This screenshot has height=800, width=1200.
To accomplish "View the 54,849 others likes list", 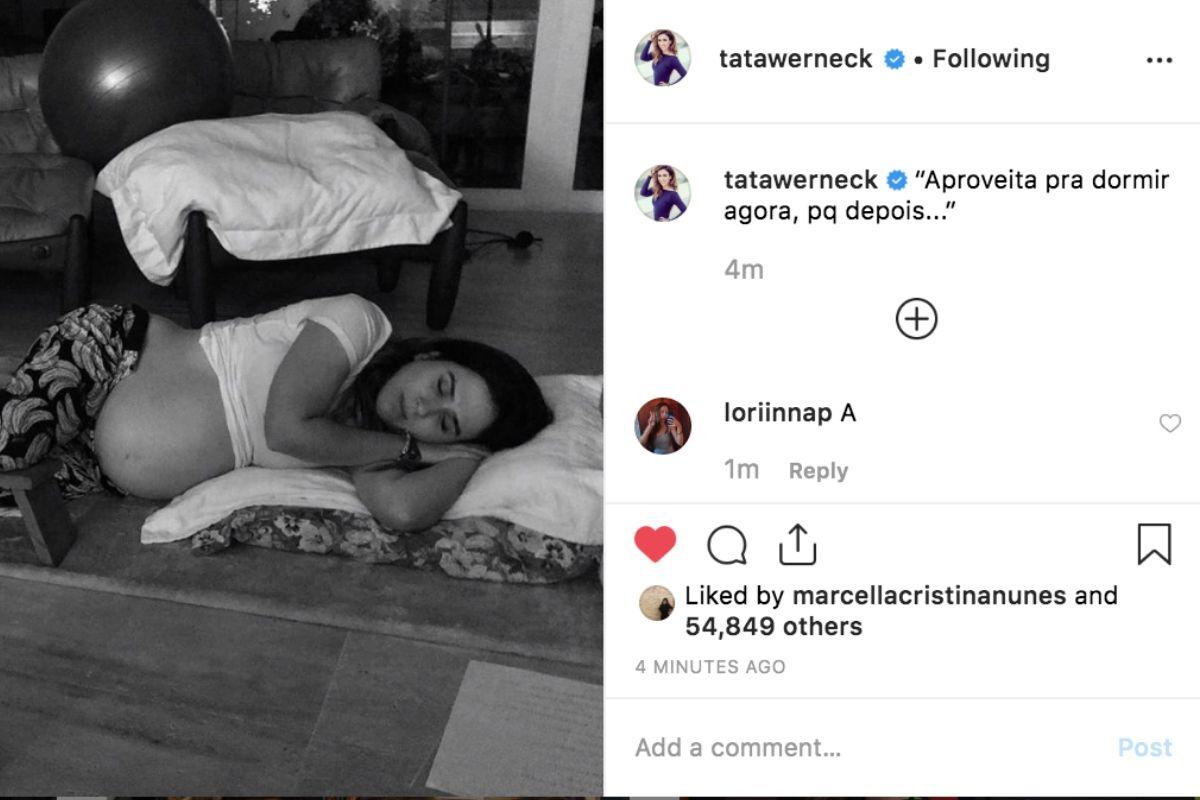I will point(773,627).
